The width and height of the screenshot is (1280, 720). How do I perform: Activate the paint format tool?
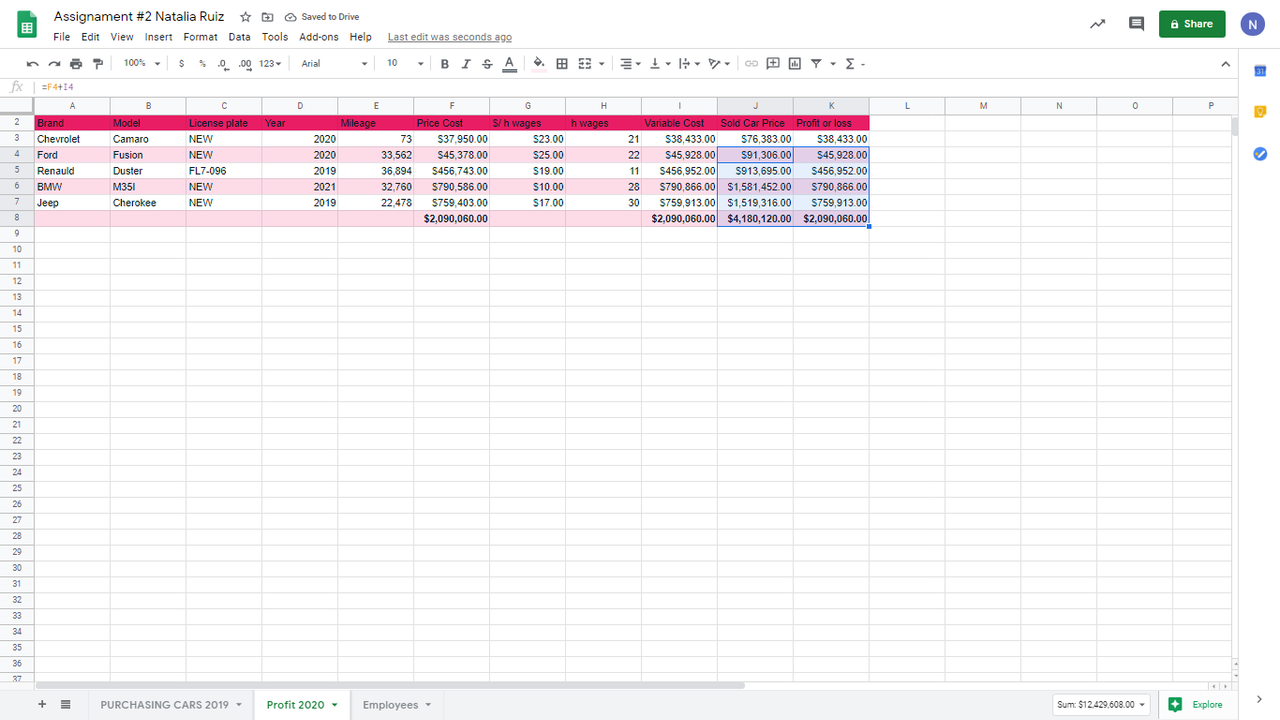(x=97, y=63)
